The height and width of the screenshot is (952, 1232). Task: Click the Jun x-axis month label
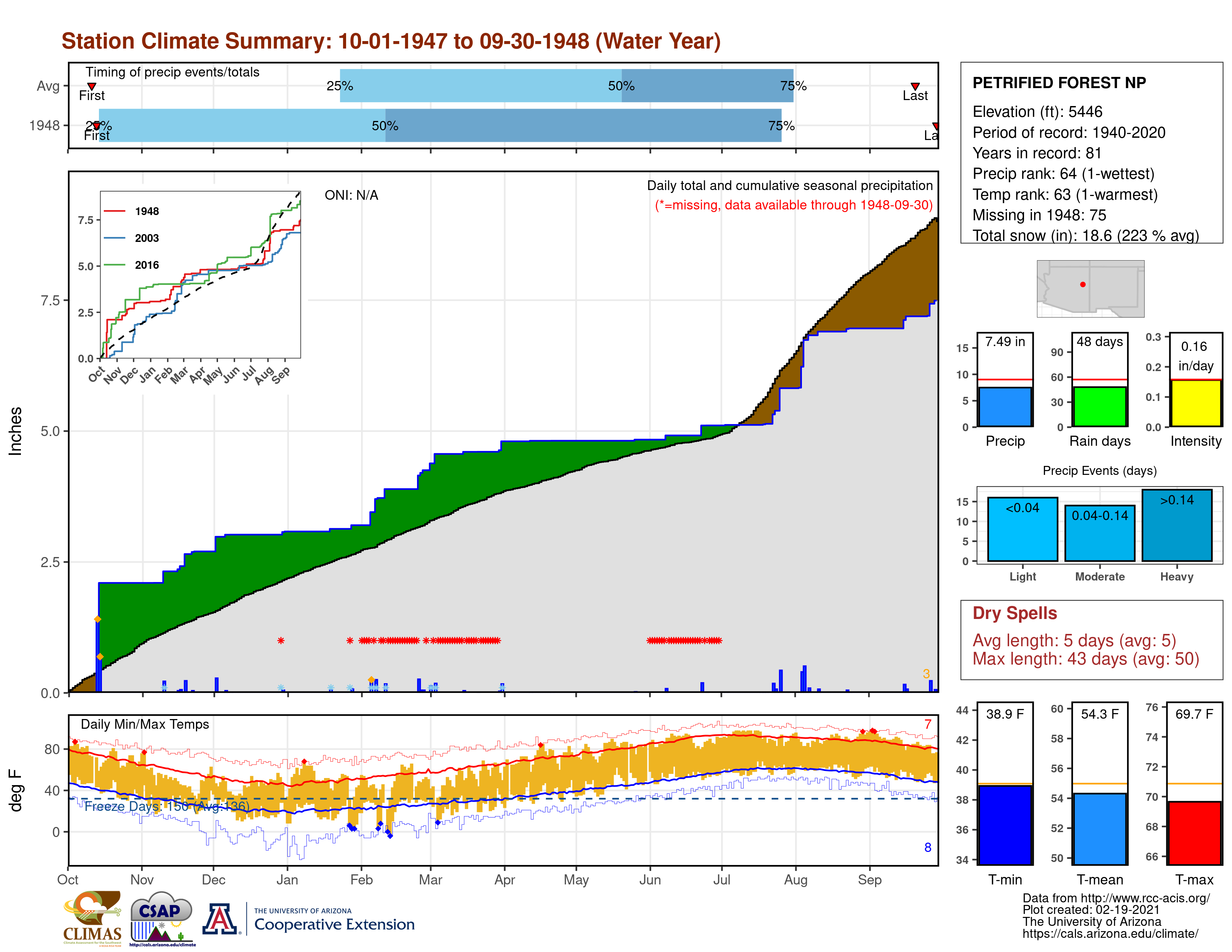[x=650, y=880]
